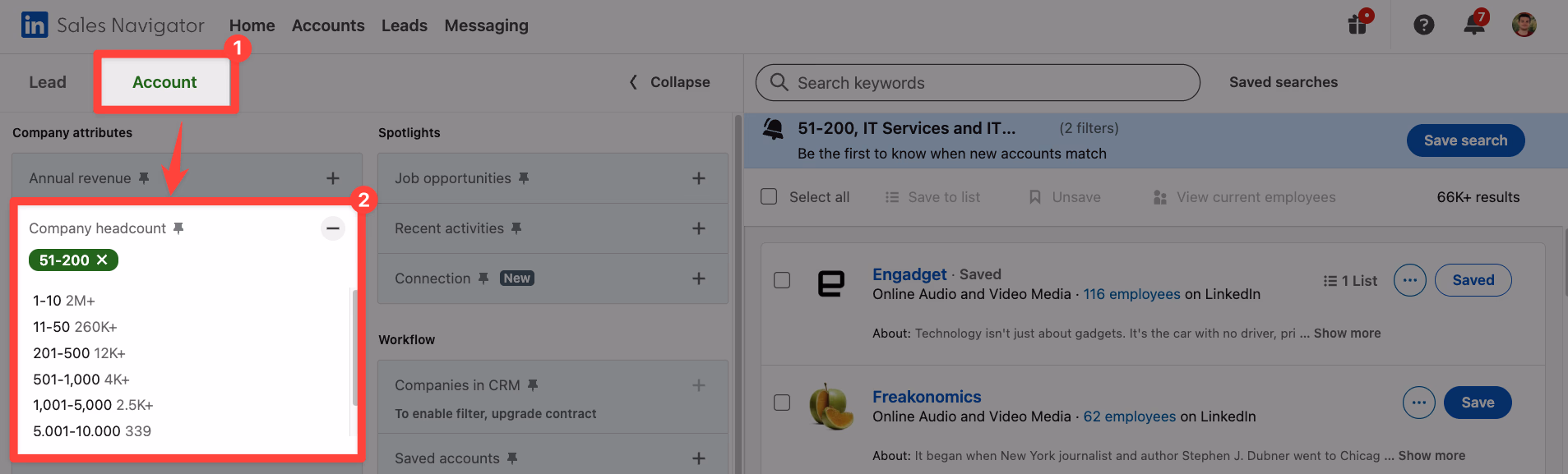Screen dimensions: 1568x474
Task: Click the pin icon next to Companies in CRM
Action: click(533, 385)
